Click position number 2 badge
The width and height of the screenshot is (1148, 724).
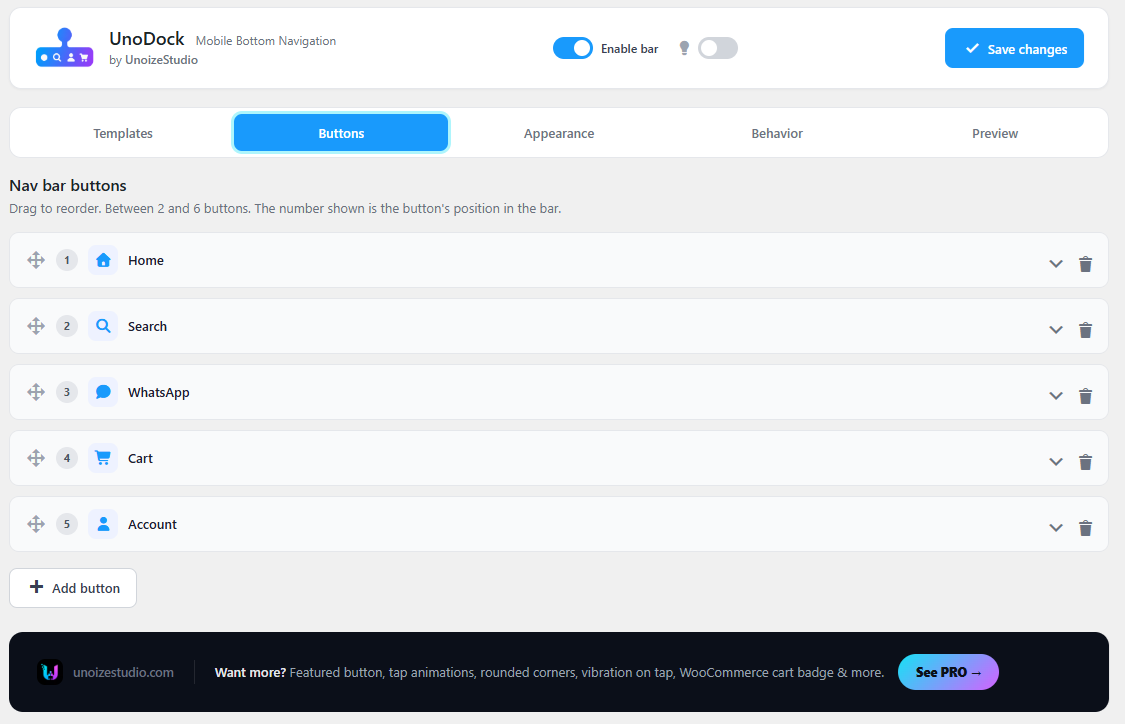[x=67, y=326]
